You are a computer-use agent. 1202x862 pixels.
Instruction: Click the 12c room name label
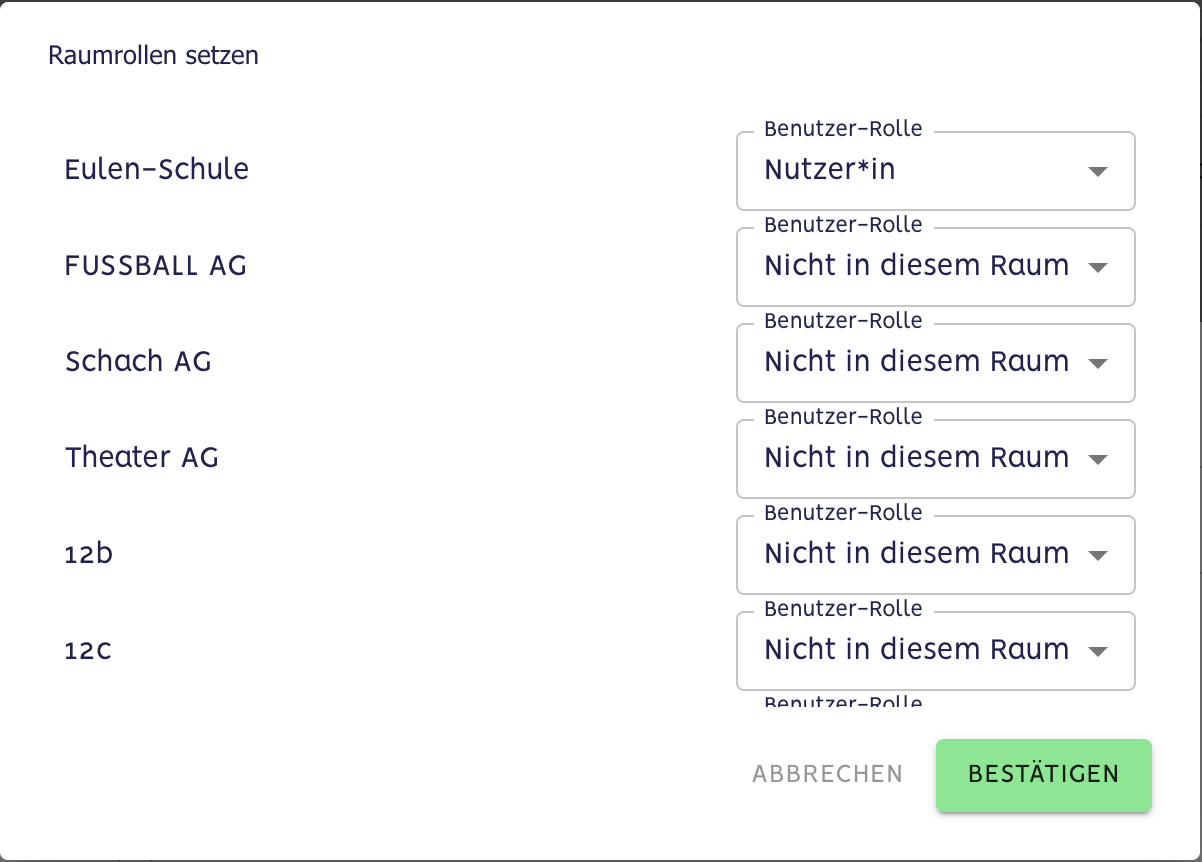[x=88, y=651]
